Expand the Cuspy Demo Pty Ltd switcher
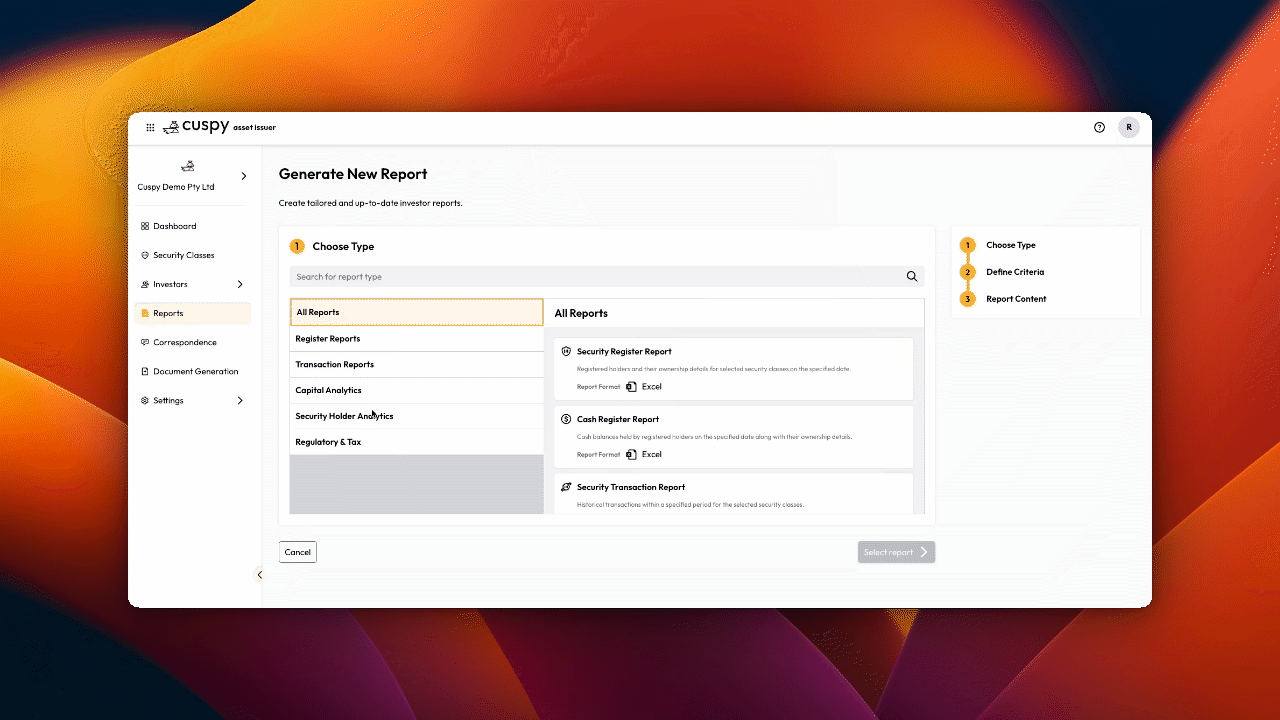 tap(243, 176)
